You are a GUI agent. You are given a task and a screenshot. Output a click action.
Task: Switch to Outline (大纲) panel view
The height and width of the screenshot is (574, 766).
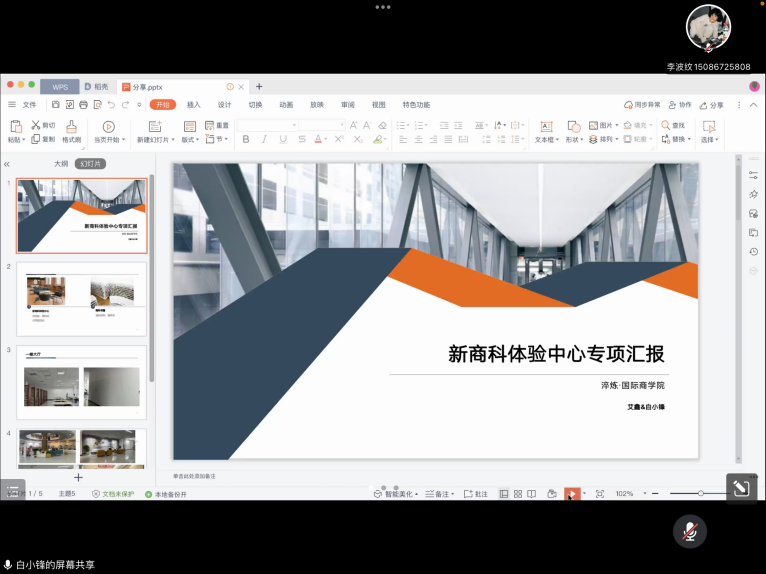(x=61, y=164)
